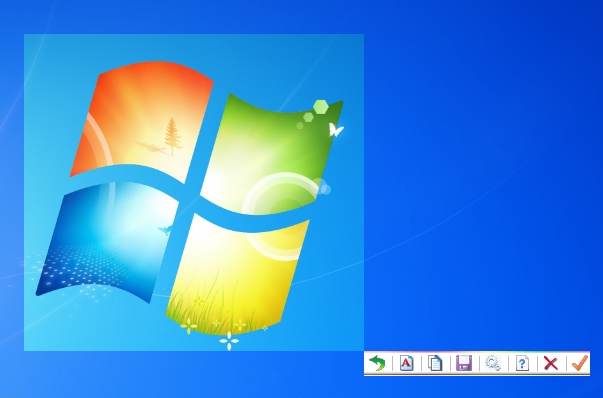Save the capture with the purple floppy disk
Image resolution: width=603 pixels, height=398 pixels.
(x=464, y=363)
